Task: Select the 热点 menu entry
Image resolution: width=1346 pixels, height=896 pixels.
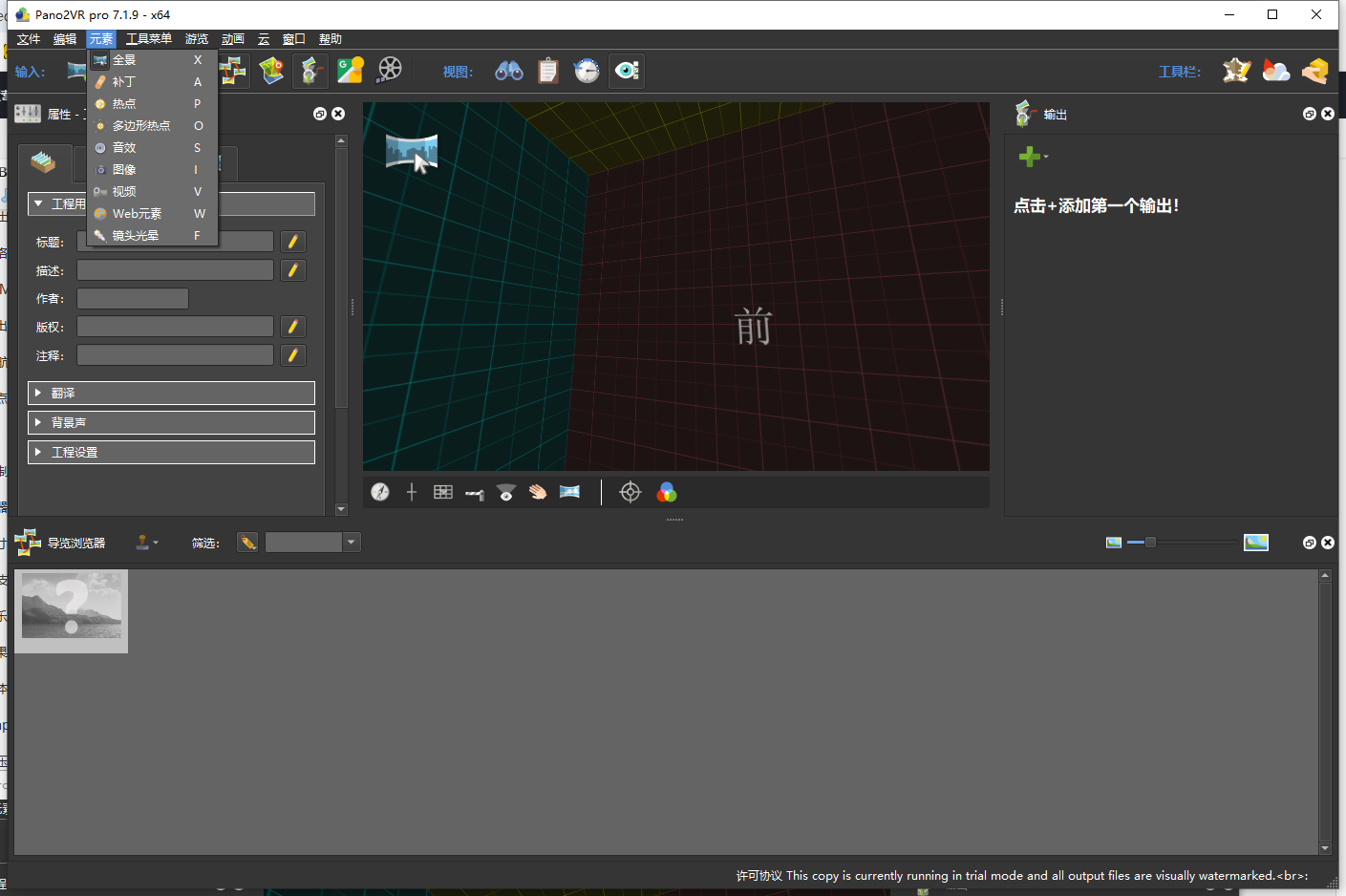Action: click(152, 104)
